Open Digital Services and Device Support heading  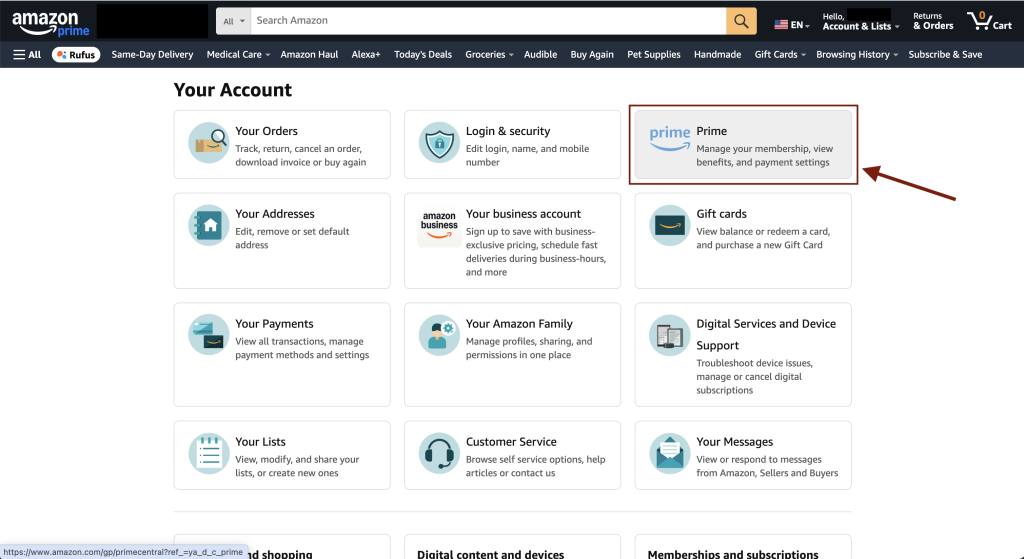766,334
